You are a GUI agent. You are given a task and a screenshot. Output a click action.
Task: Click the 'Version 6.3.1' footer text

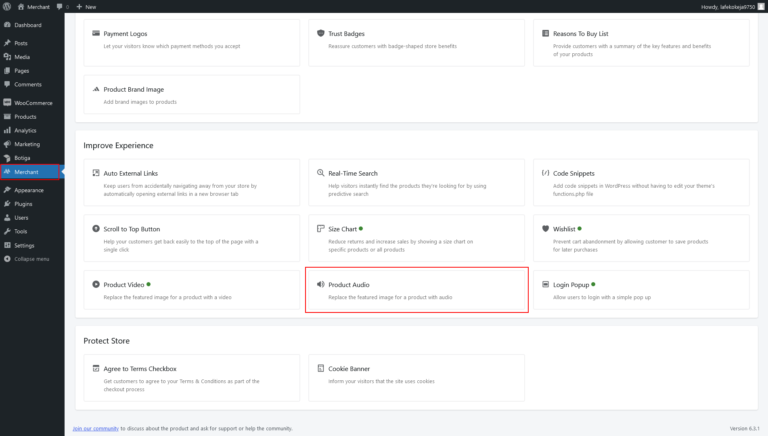[744, 429]
